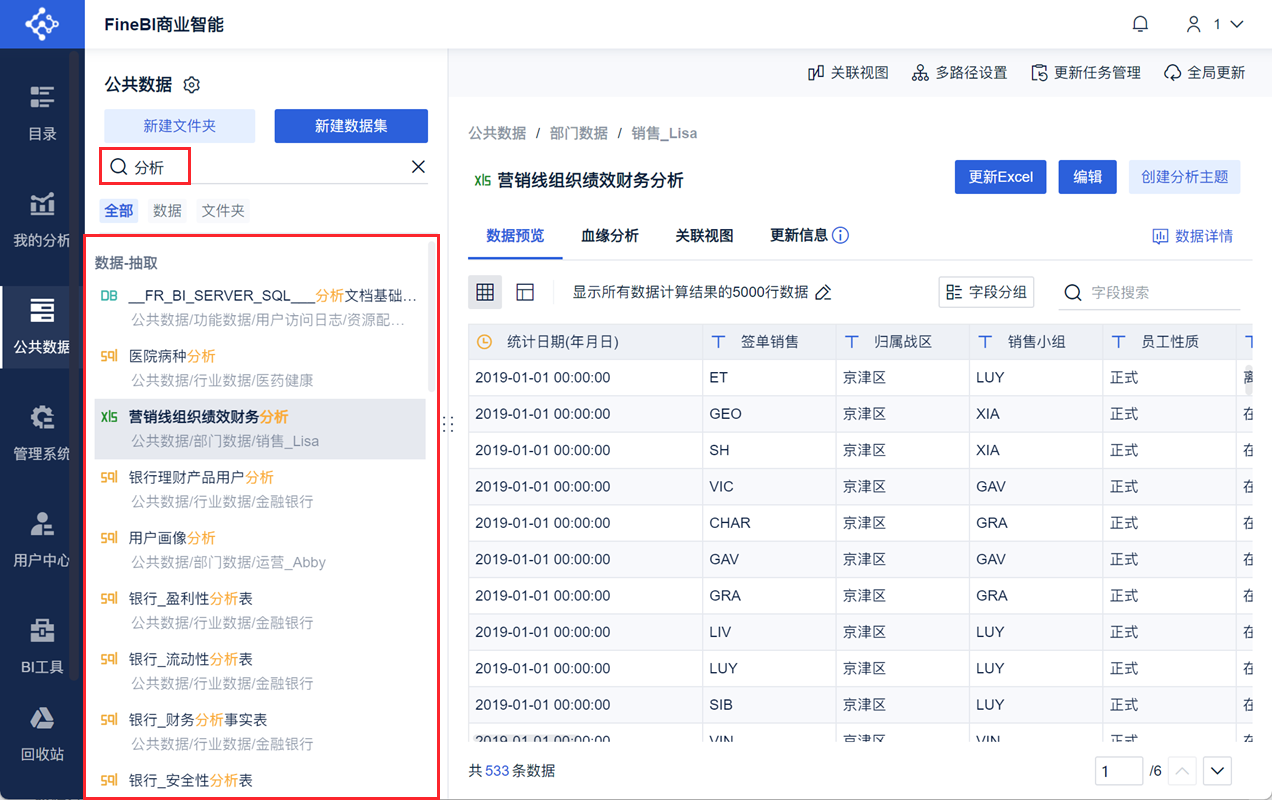The height and width of the screenshot is (800, 1272).
Task: Click the 更新信息 info icon
Action: pyautogui.click(x=840, y=236)
